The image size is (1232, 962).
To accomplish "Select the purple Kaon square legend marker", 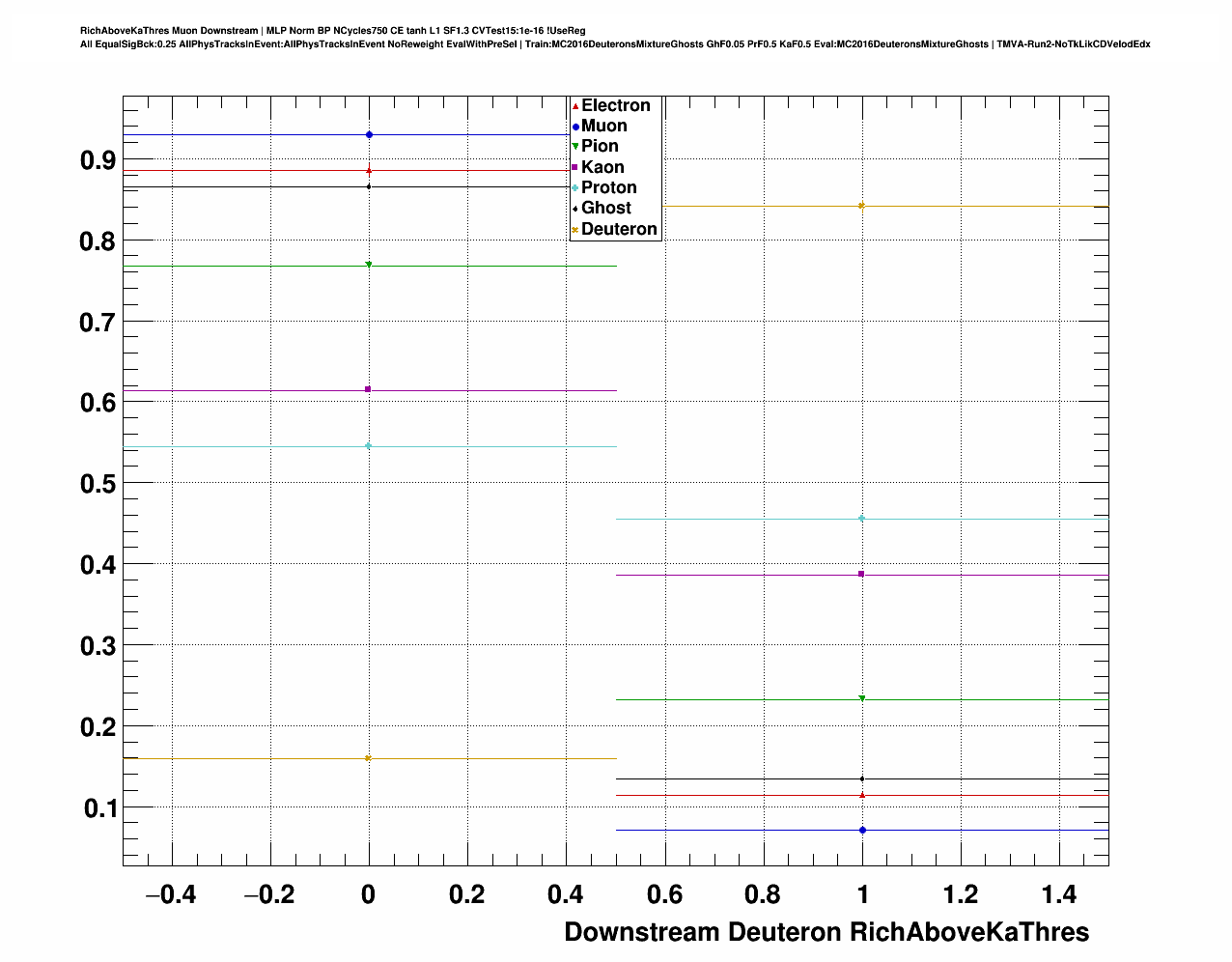I will click(x=575, y=168).
